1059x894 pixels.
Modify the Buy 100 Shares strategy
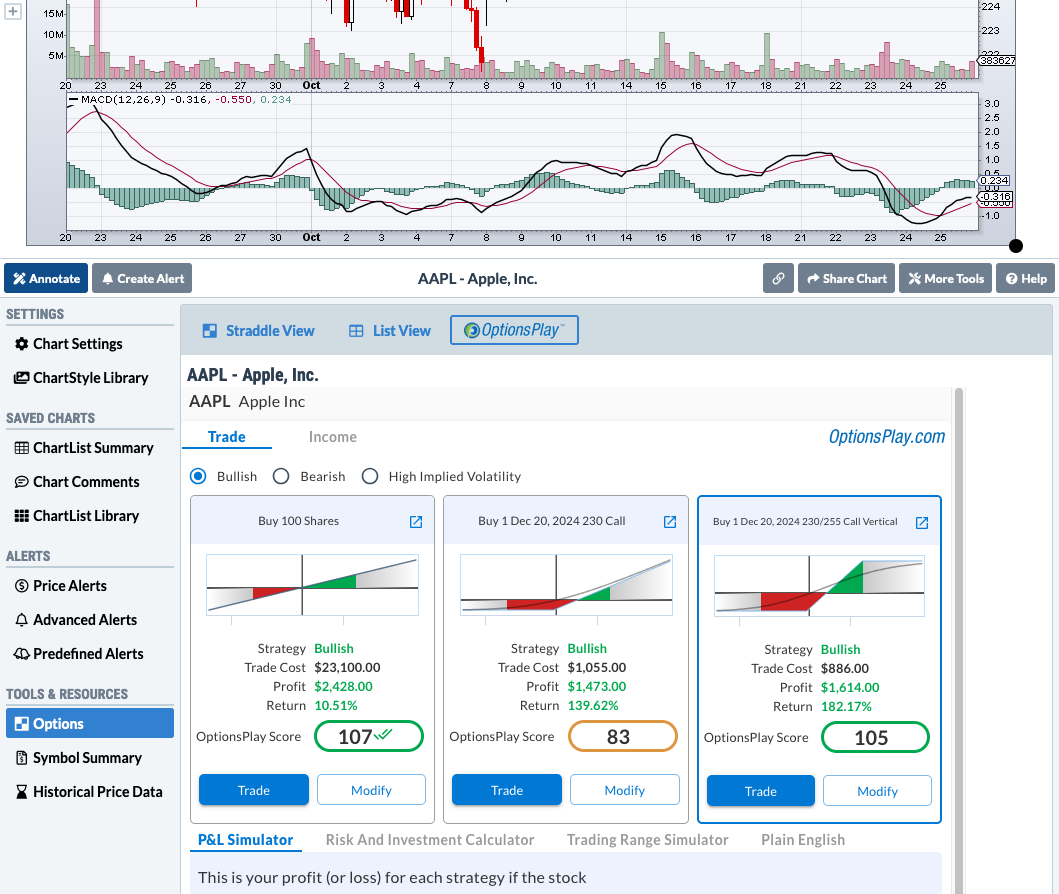pos(371,790)
